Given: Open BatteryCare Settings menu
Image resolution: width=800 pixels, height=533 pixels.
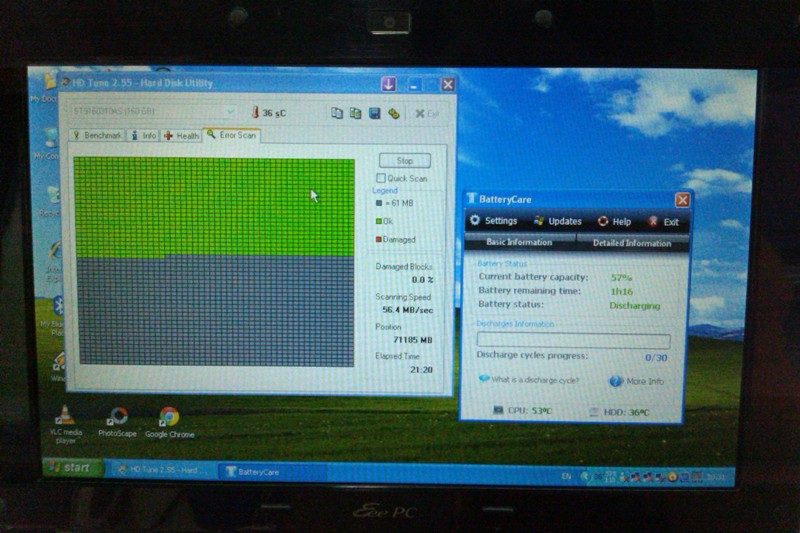Looking at the screenshot, I should point(494,221).
